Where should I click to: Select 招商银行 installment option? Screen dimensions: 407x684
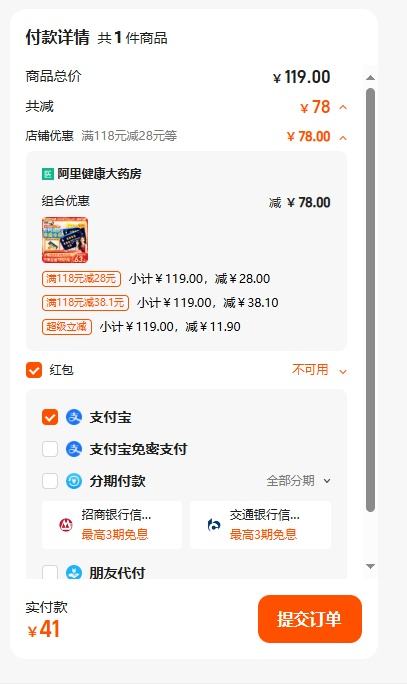tap(112, 525)
